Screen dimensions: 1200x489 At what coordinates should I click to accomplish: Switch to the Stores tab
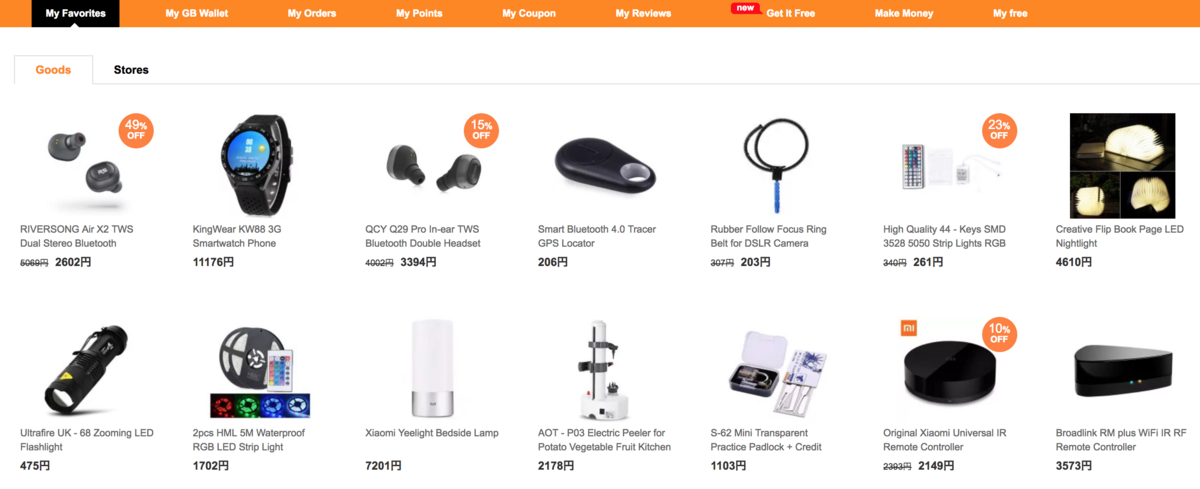(131, 70)
